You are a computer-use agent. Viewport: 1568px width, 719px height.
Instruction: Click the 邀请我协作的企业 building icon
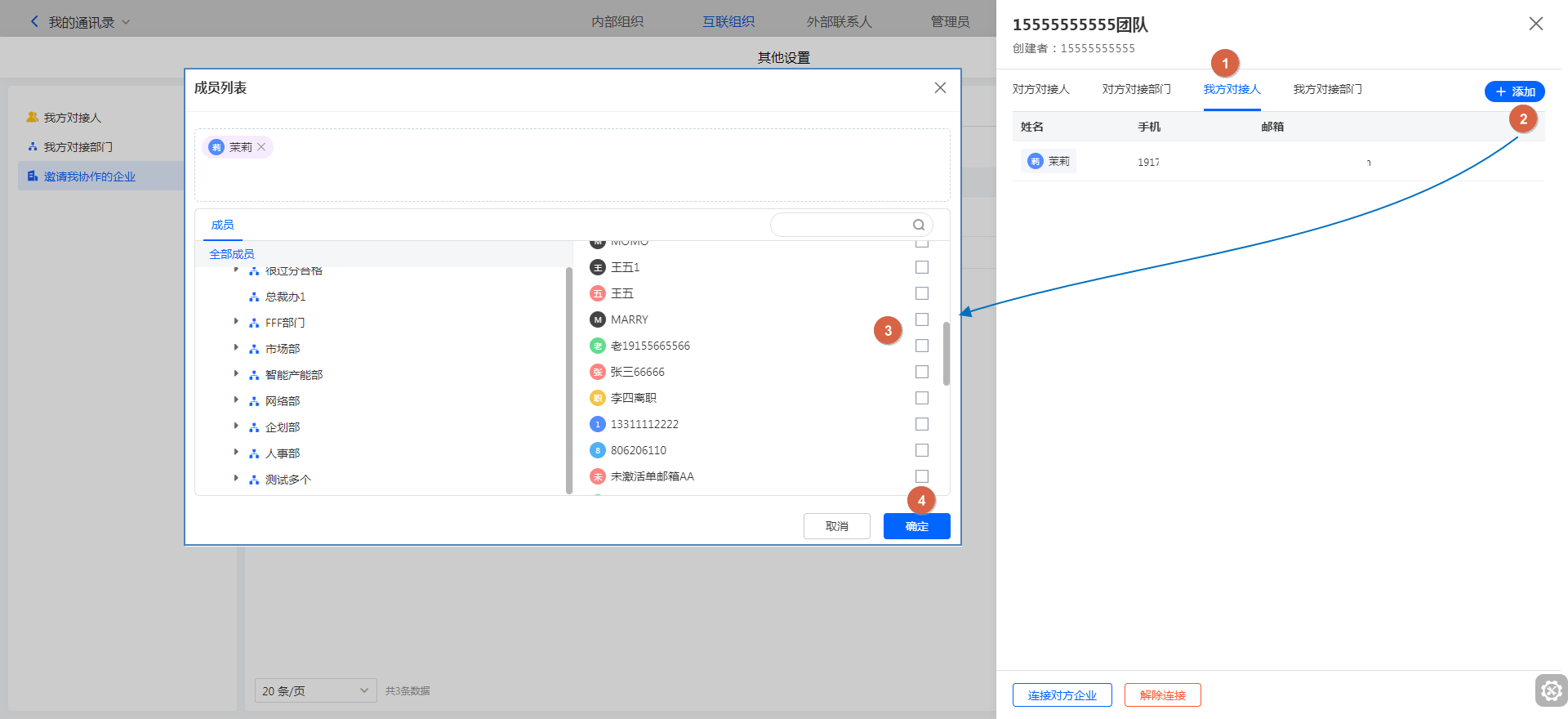(33, 176)
